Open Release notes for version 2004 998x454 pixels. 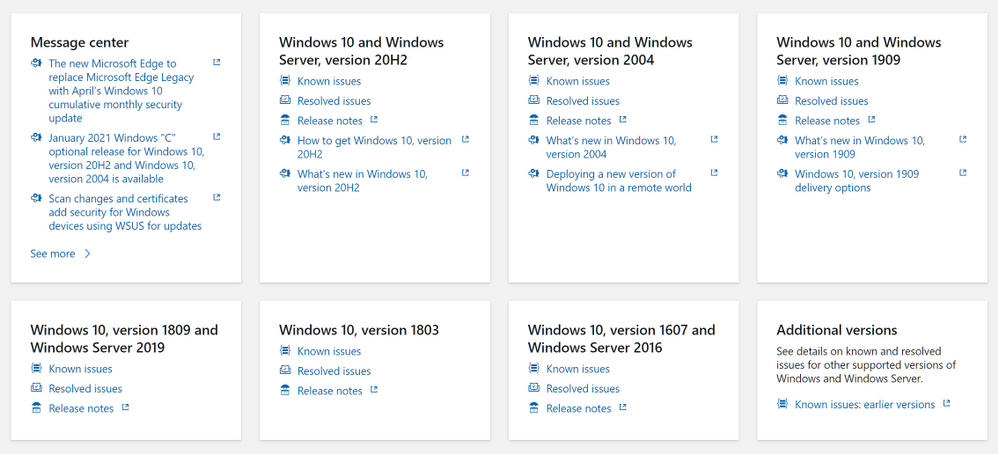click(579, 121)
